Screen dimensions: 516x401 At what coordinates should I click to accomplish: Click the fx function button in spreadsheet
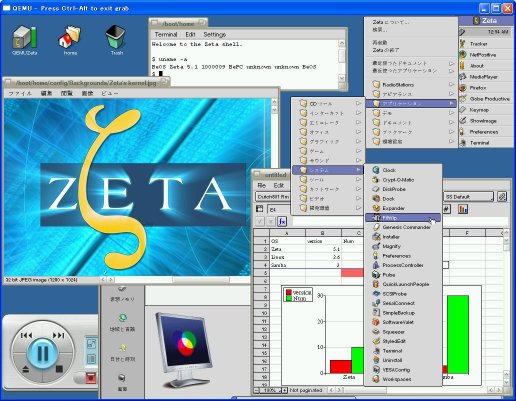tap(282, 221)
